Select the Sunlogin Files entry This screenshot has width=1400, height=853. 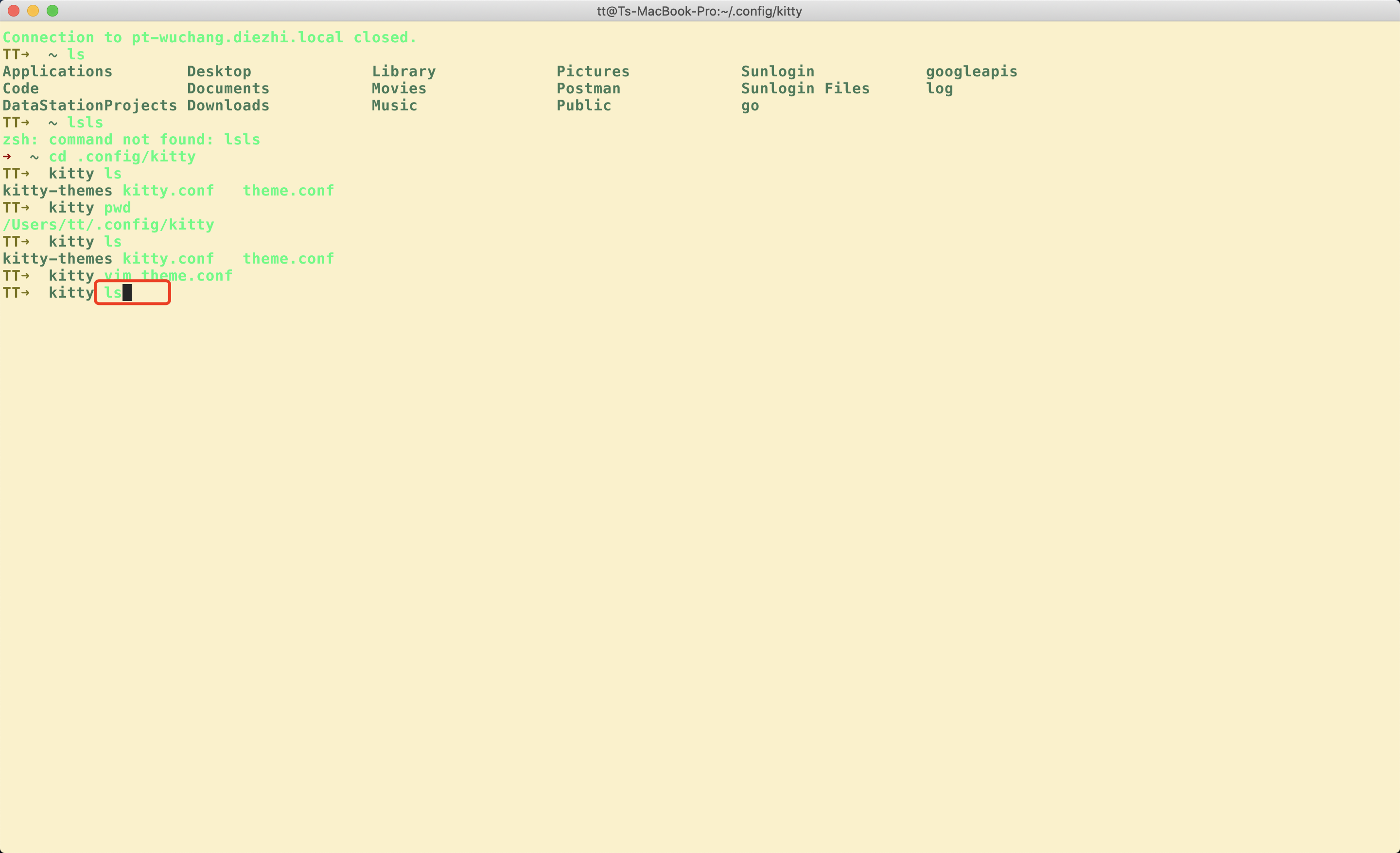[x=805, y=88]
